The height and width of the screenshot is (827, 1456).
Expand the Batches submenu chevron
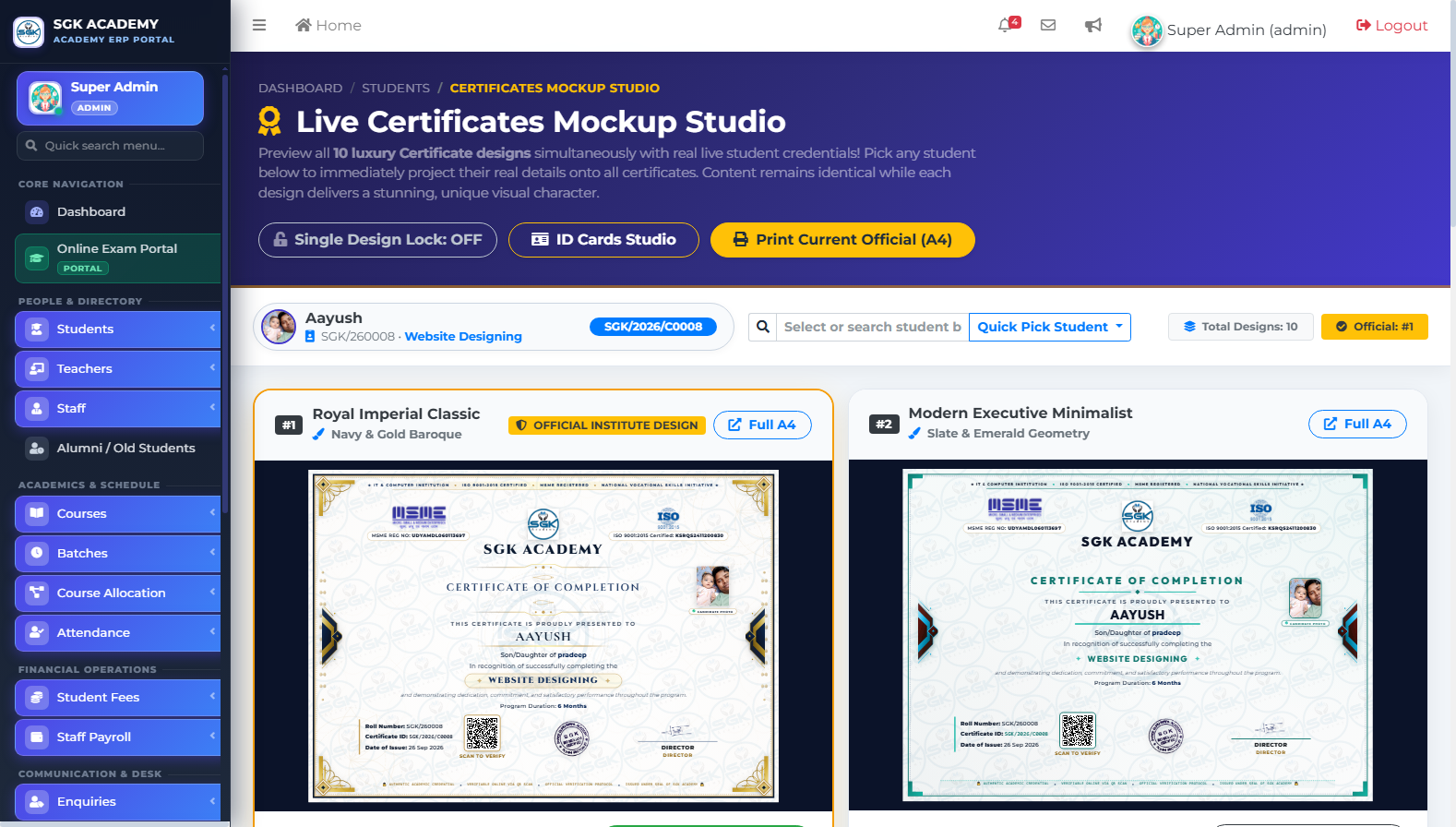[212, 552]
